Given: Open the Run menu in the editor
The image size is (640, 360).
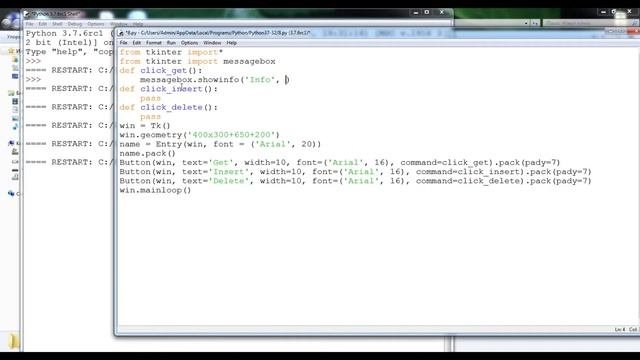Looking at the screenshot, I should 171,43.
